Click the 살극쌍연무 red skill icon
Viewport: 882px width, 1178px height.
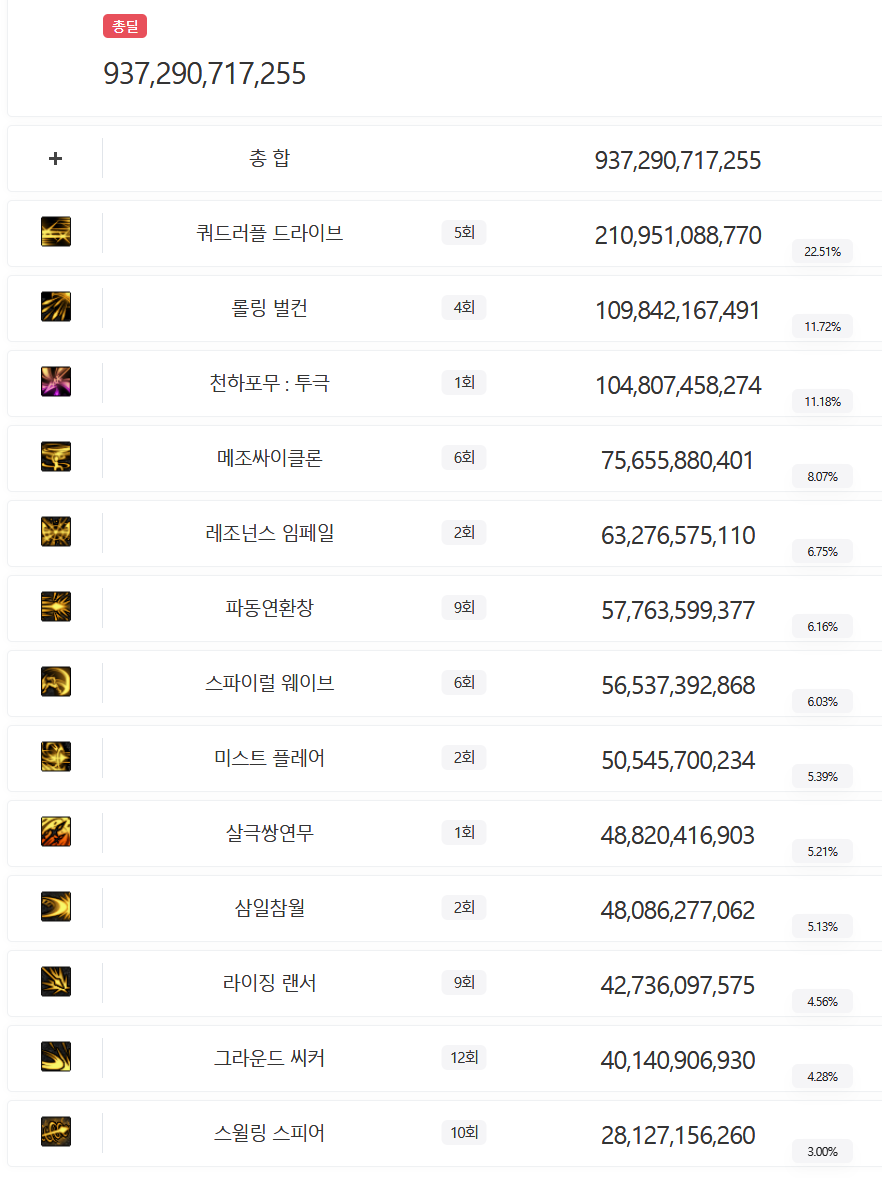(56, 832)
